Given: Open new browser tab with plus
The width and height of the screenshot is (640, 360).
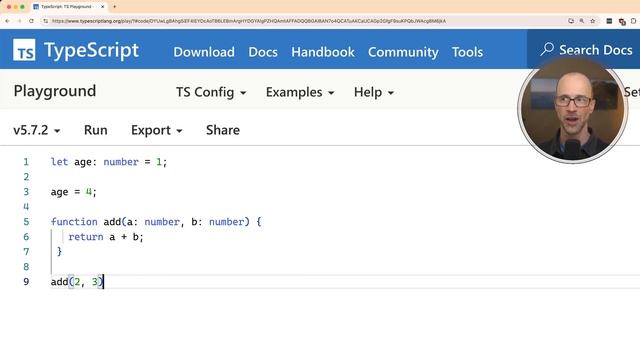Looking at the screenshot, I should (x=114, y=7).
